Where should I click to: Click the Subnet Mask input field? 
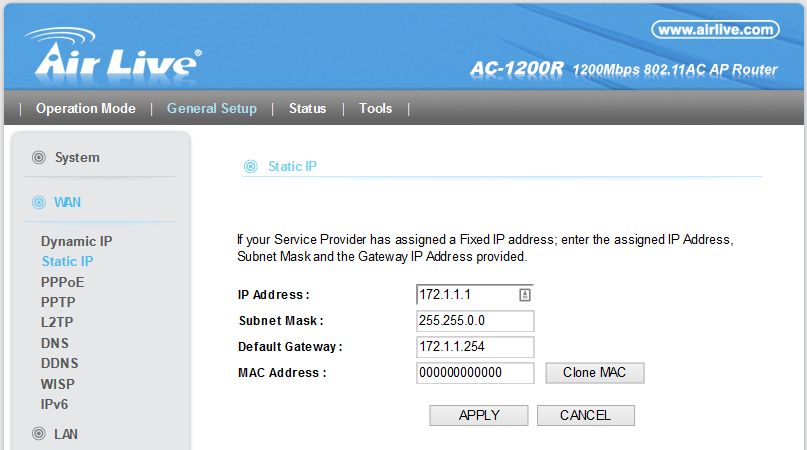point(475,321)
